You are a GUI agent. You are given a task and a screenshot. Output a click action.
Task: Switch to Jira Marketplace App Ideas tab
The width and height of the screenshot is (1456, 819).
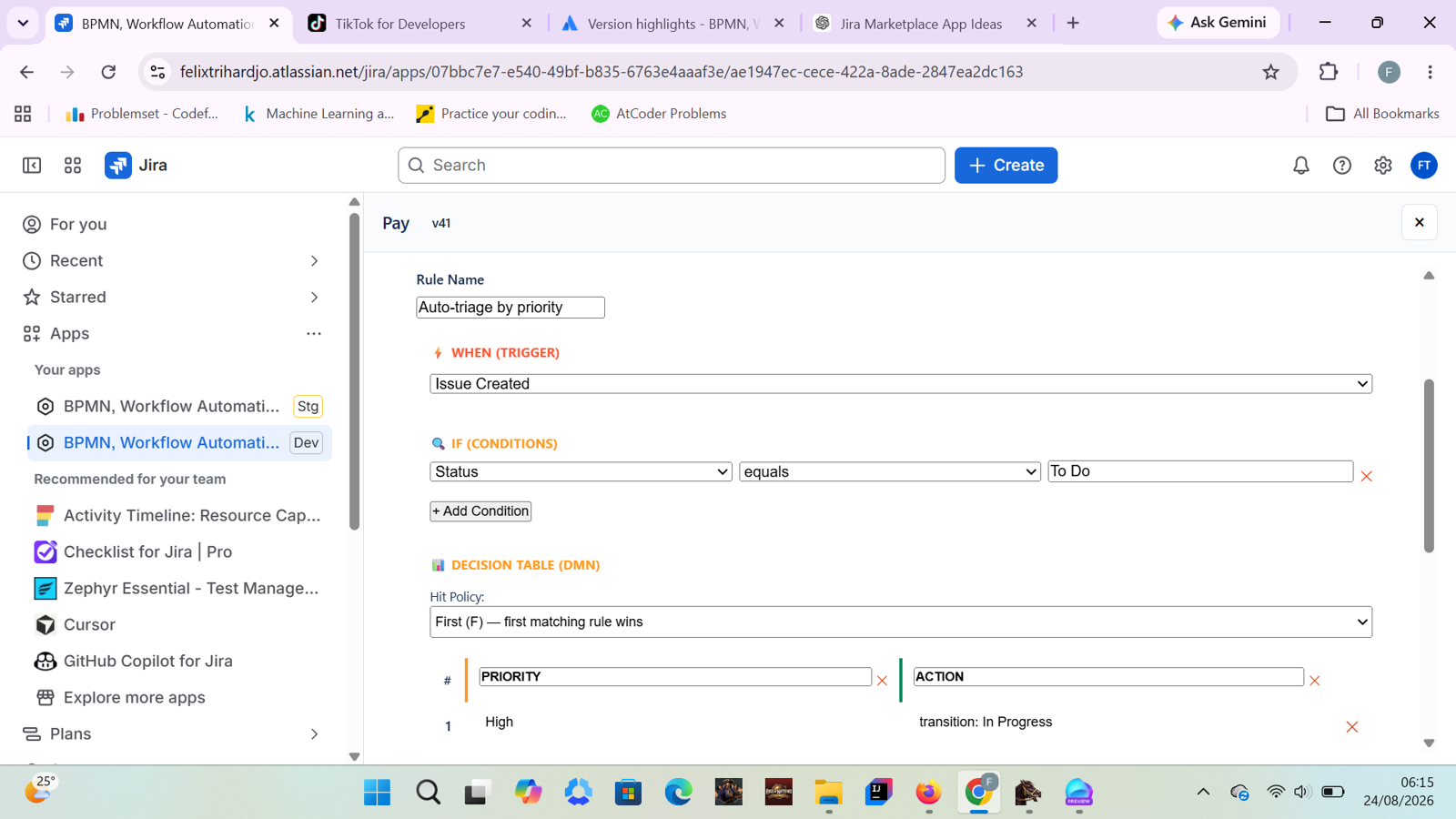[x=924, y=24]
